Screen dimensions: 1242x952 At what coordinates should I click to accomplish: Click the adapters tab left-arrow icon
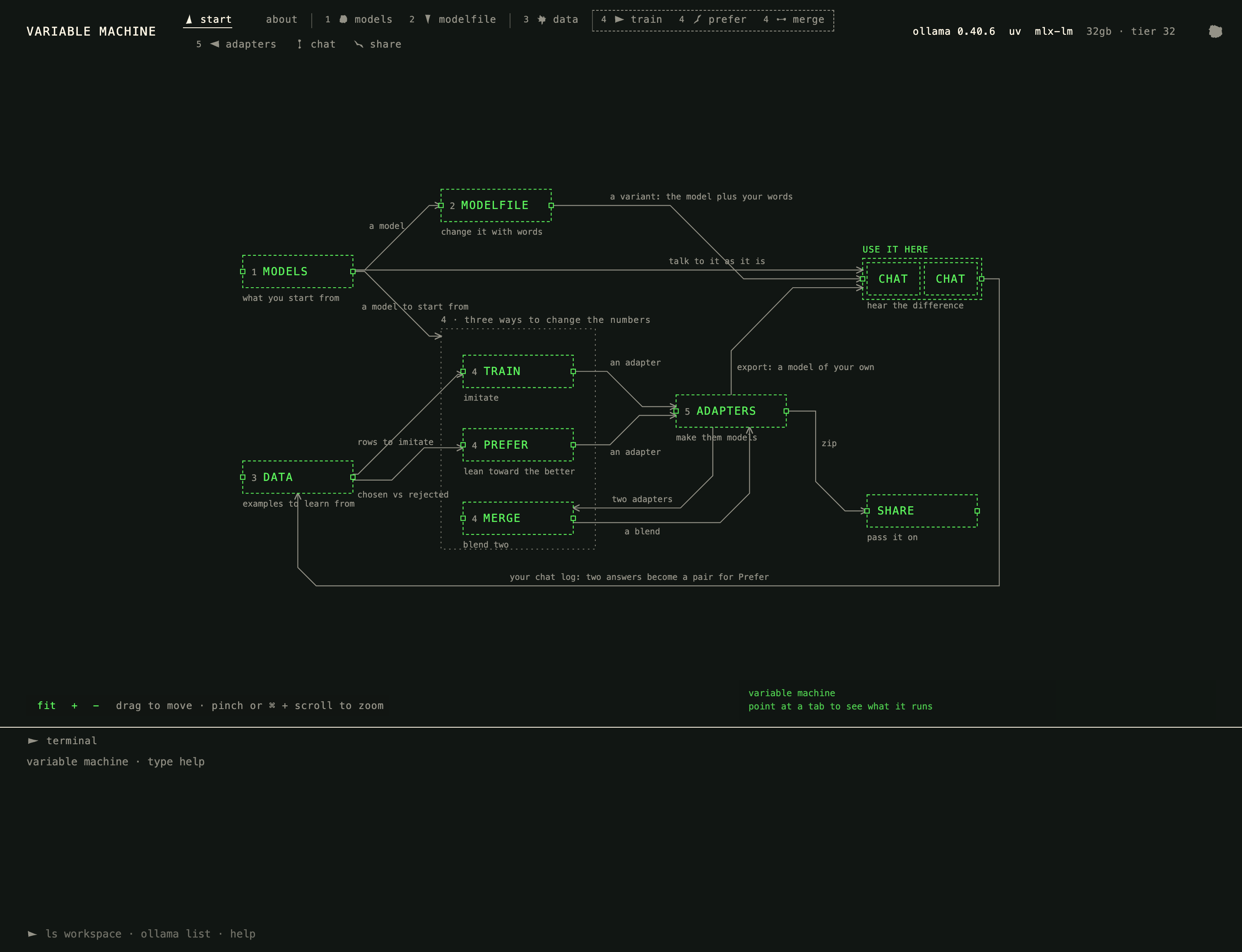pyautogui.click(x=214, y=44)
